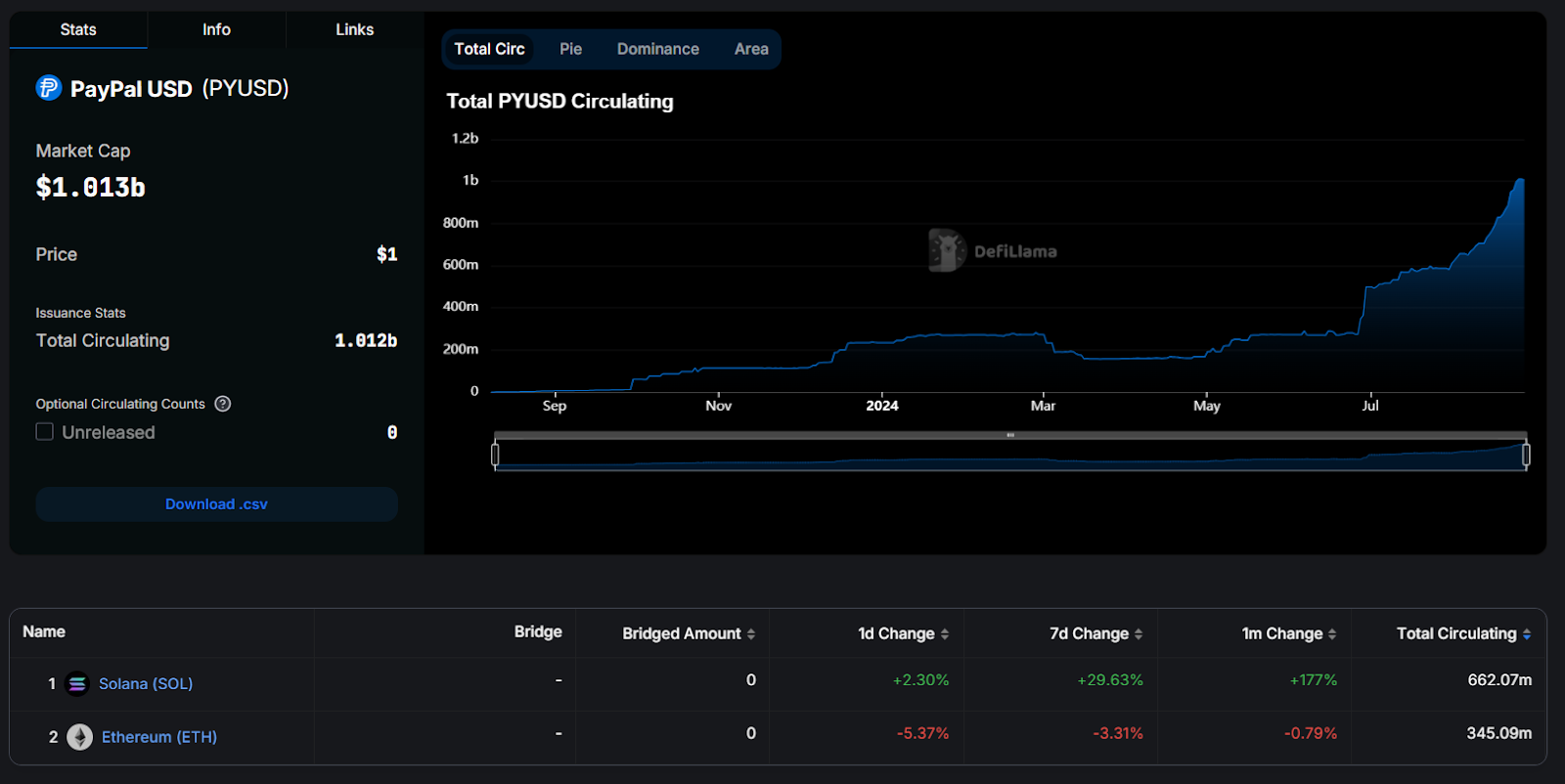This screenshot has width=1565, height=784.
Task: Switch to the Info tab
Action: [216, 29]
